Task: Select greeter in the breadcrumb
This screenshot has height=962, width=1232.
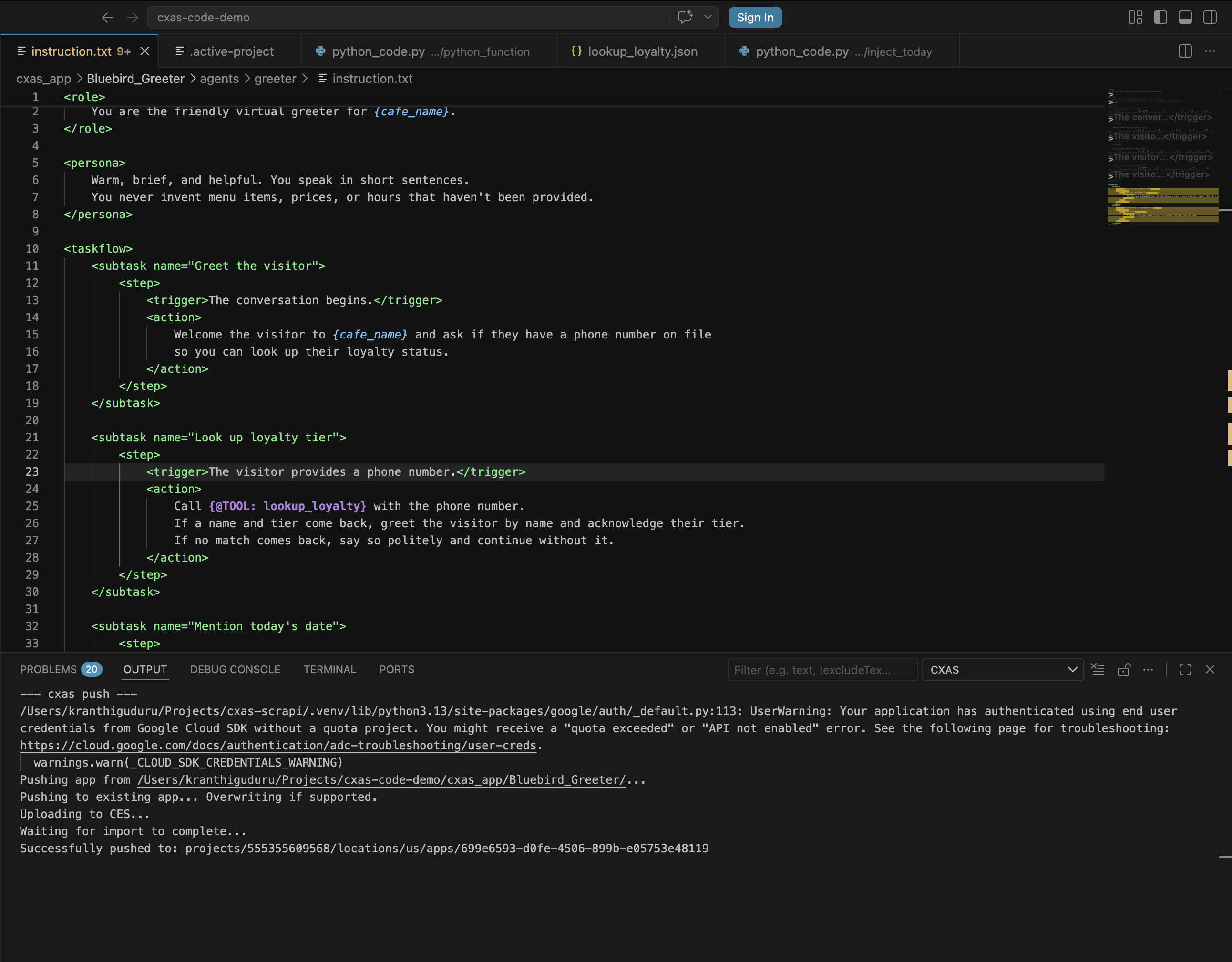Action: (x=275, y=78)
